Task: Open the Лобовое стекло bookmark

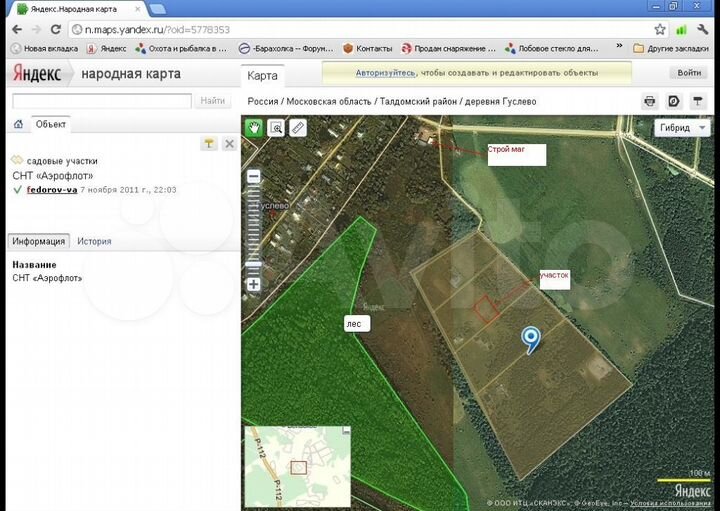Action: point(551,48)
